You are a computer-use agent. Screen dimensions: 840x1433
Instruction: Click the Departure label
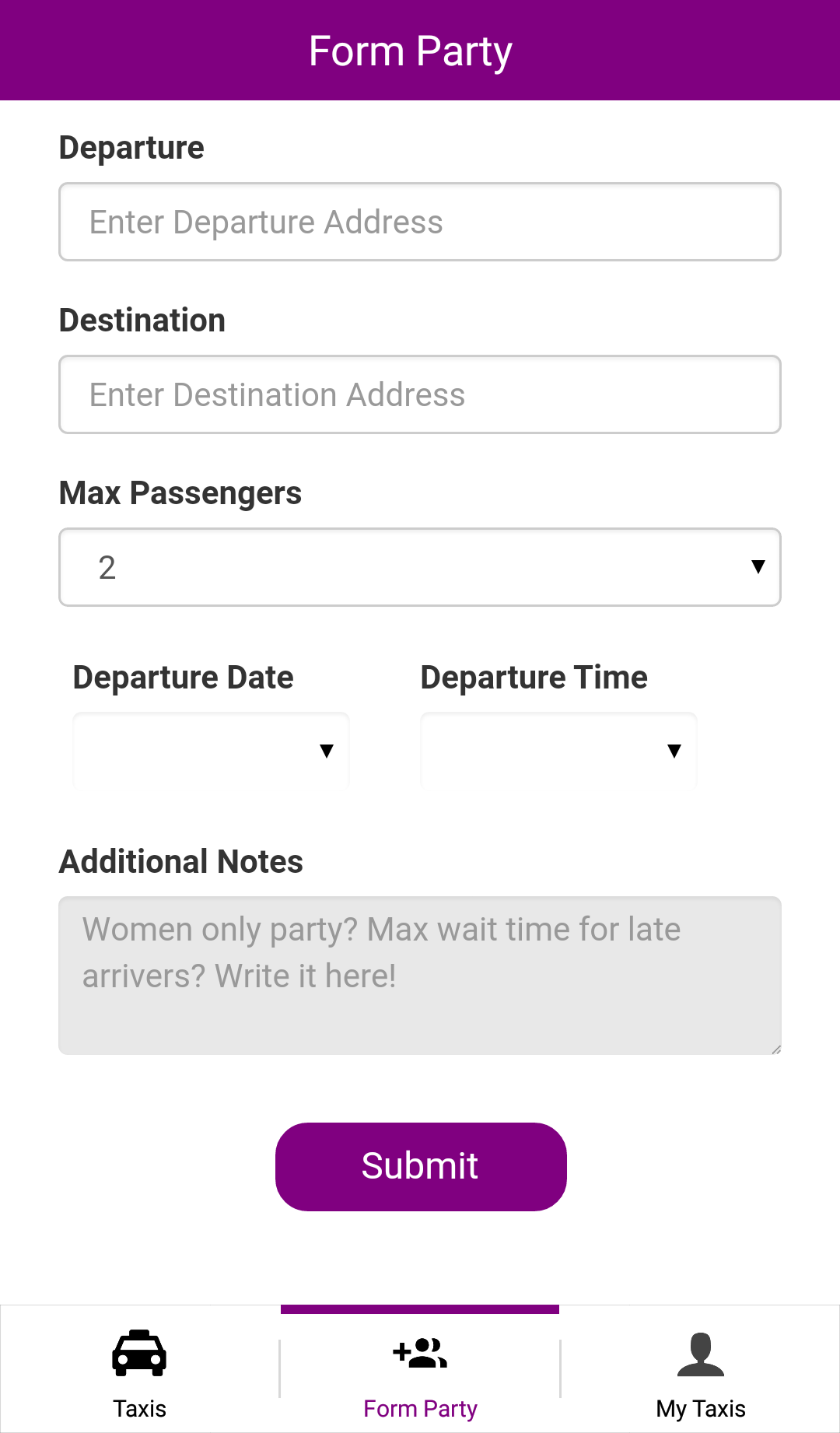click(131, 148)
